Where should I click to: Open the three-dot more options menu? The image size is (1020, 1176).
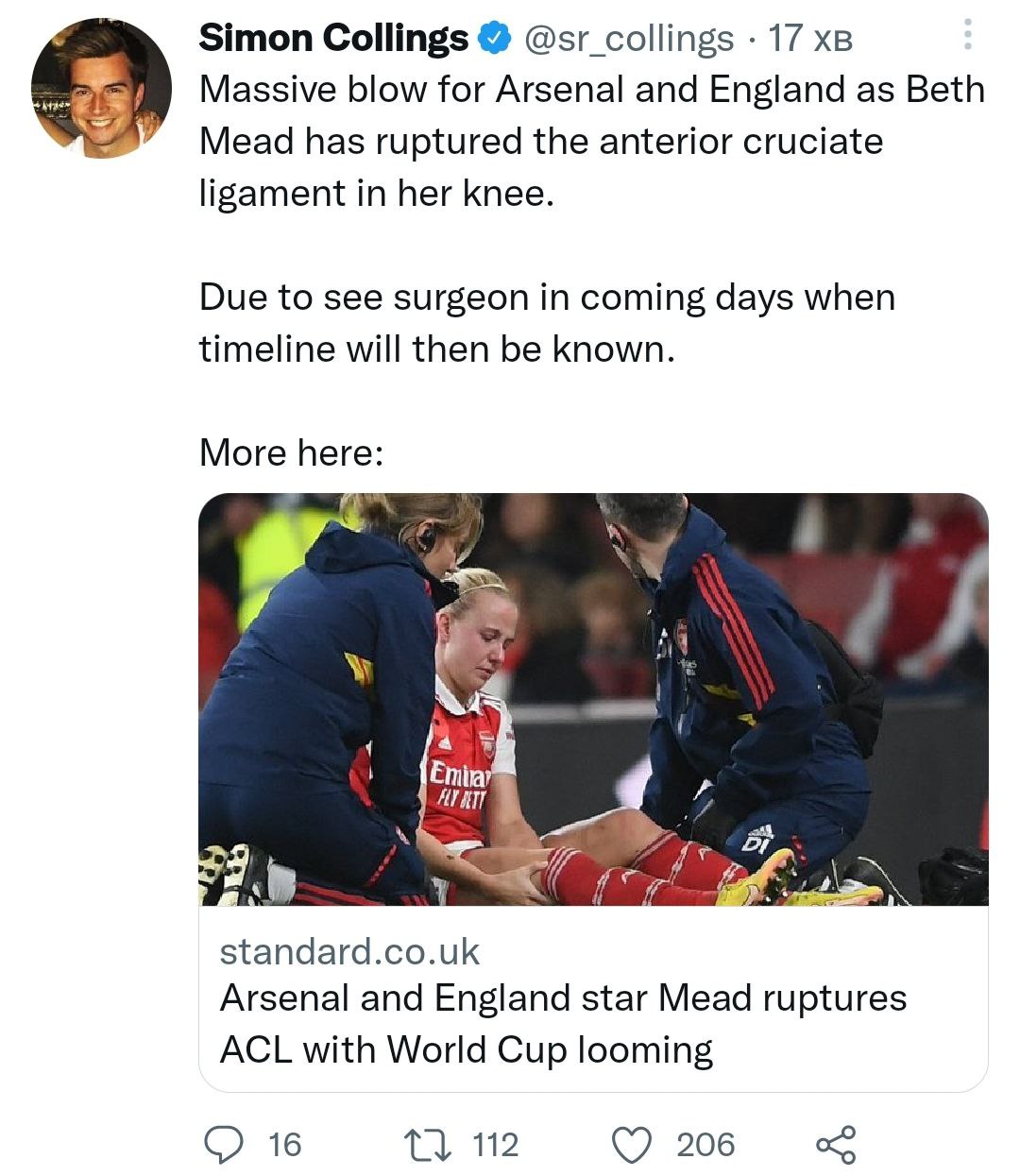pyautogui.click(x=967, y=35)
